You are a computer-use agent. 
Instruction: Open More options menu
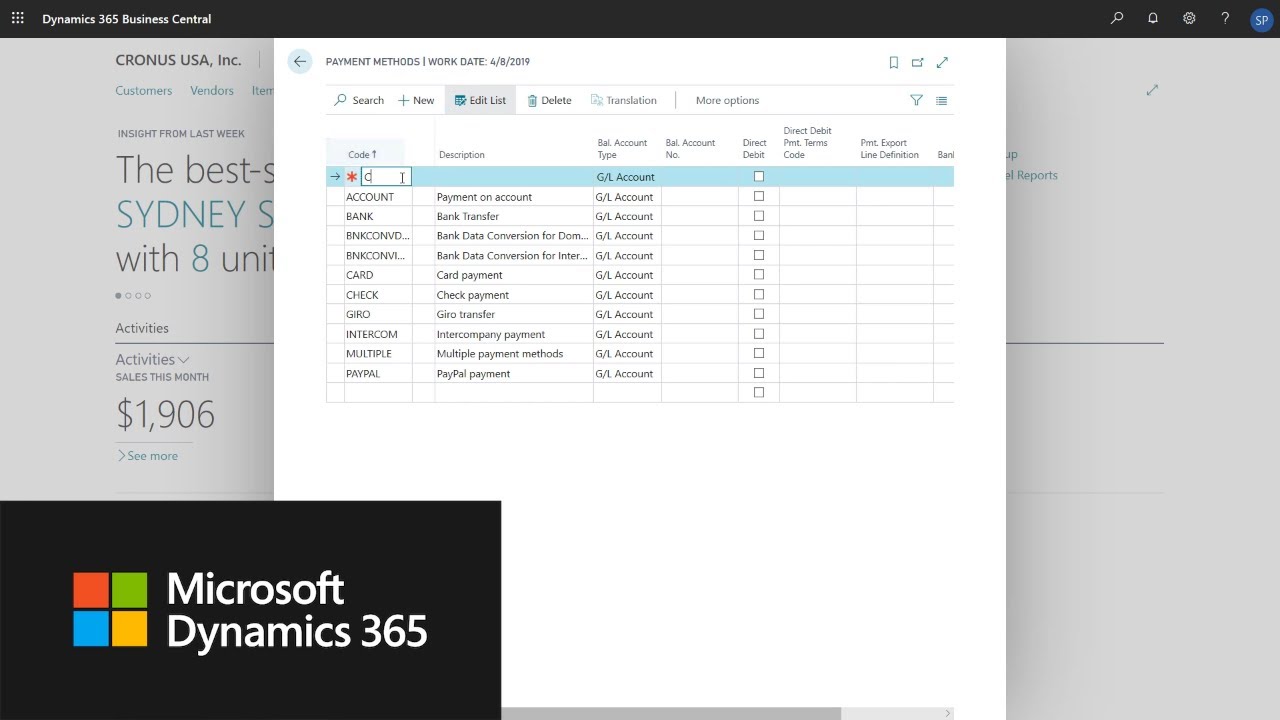click(727, 100)
